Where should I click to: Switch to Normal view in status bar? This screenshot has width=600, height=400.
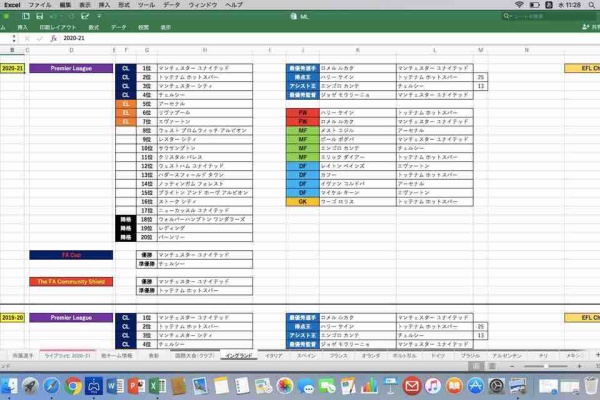pyautogui.click(x=476, y=366)
